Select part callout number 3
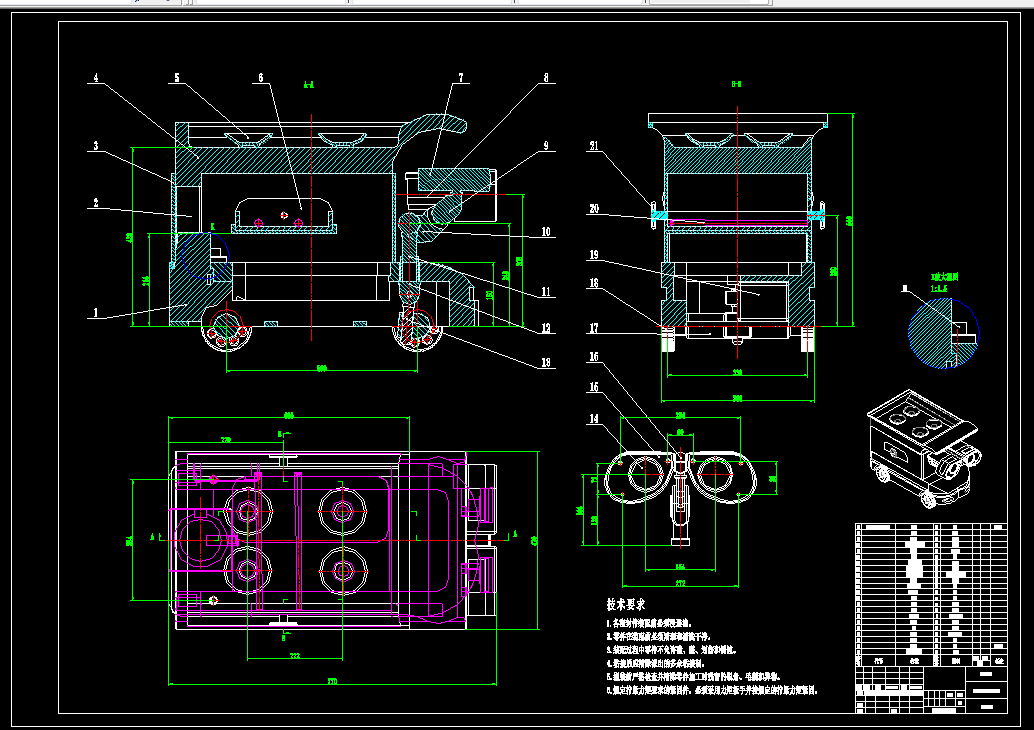Viewport: 1034px width, 730px height. coord(96,146)
